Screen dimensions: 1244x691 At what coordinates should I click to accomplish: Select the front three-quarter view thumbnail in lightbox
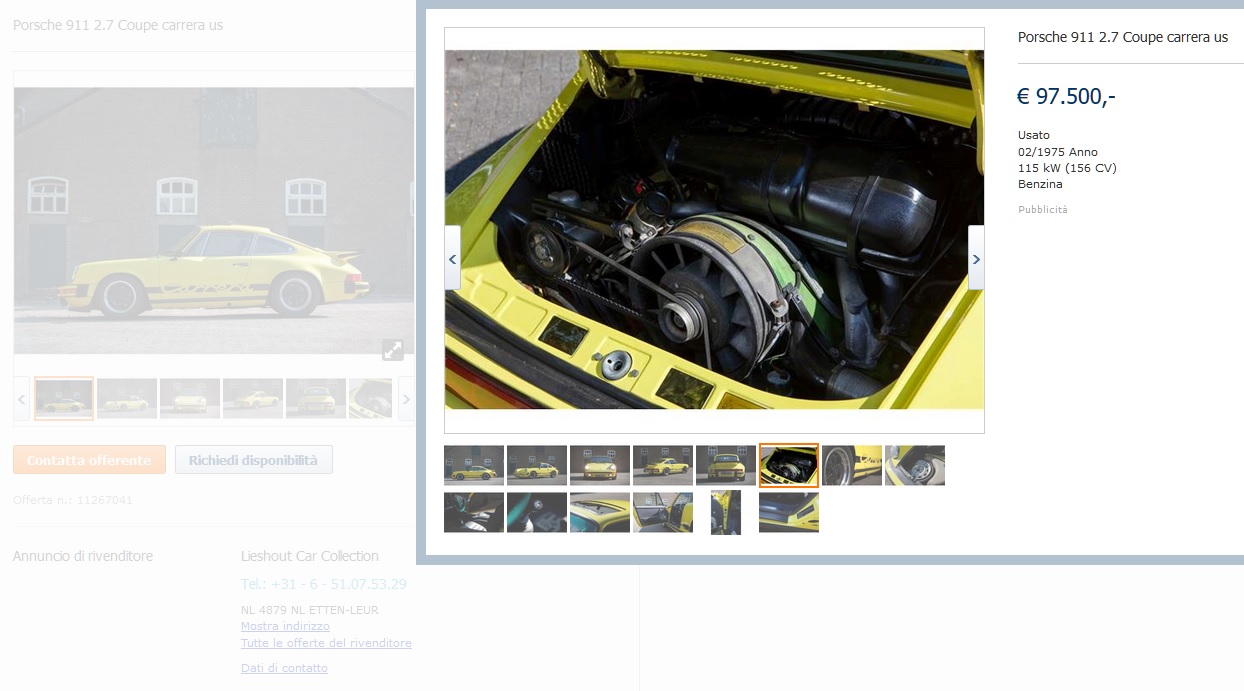coord(537,465)
